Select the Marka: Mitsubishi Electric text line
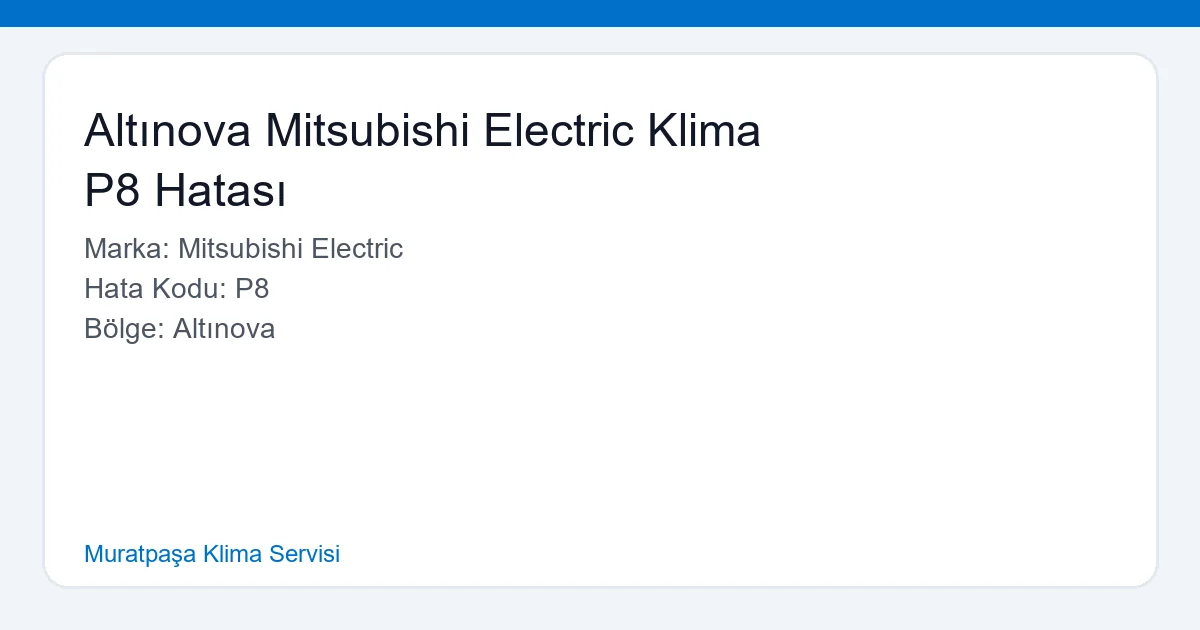Viewport: 1200px width, 630px height. (x=243, y=249)
